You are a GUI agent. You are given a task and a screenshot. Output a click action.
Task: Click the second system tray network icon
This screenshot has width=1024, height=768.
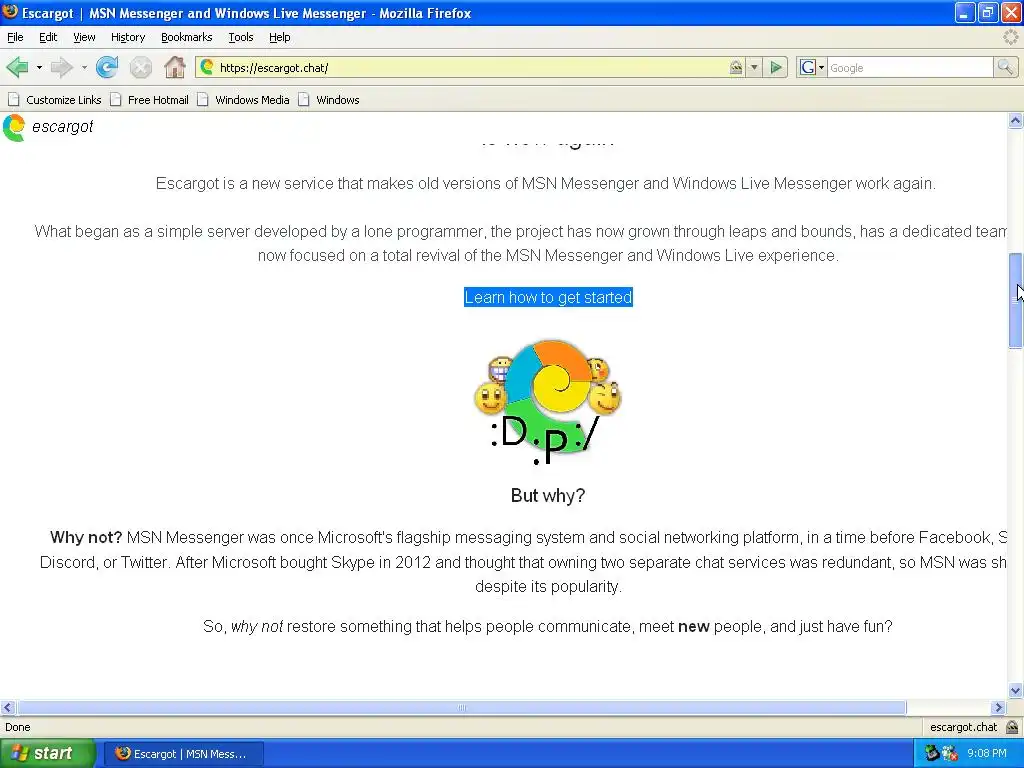coord(950,753)
